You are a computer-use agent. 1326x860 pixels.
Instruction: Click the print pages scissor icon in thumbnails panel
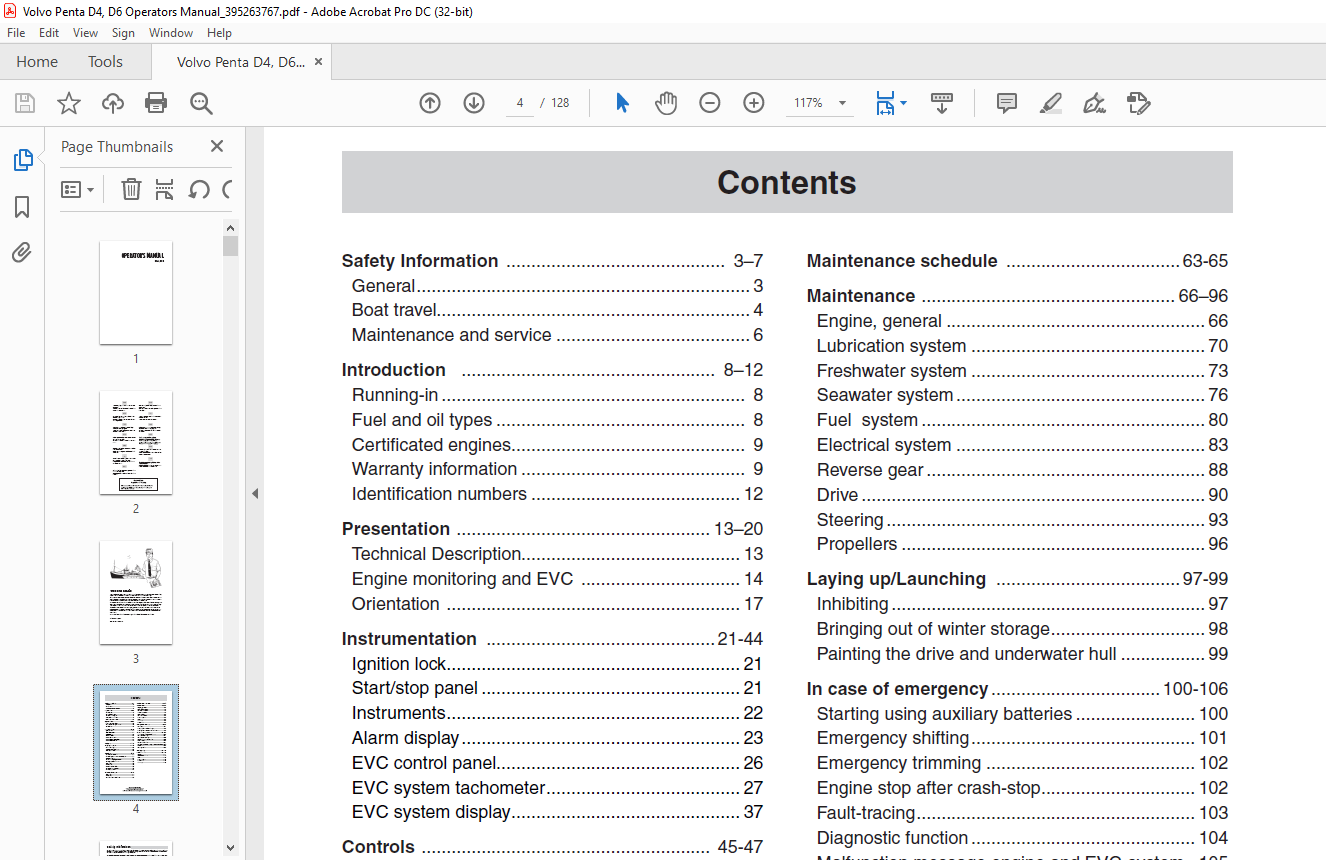coord(165,189)
